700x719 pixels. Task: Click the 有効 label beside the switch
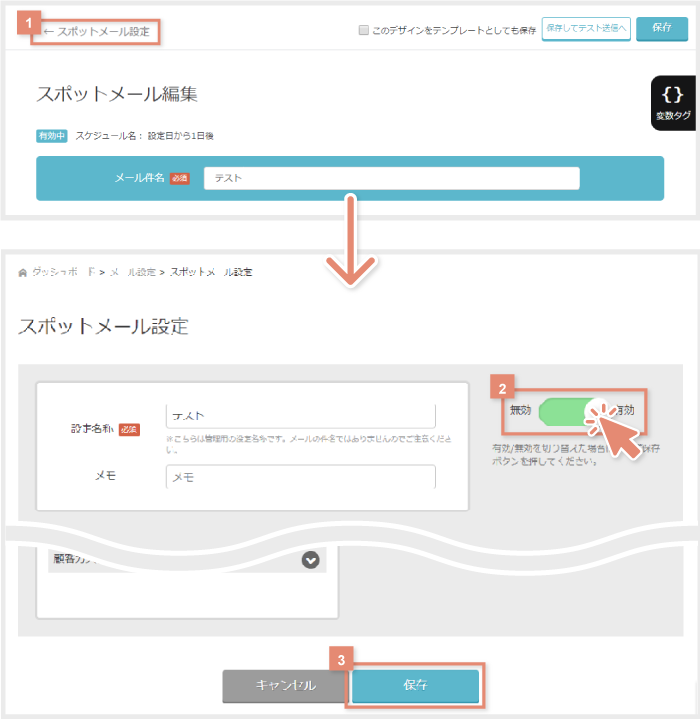(625, 409)
